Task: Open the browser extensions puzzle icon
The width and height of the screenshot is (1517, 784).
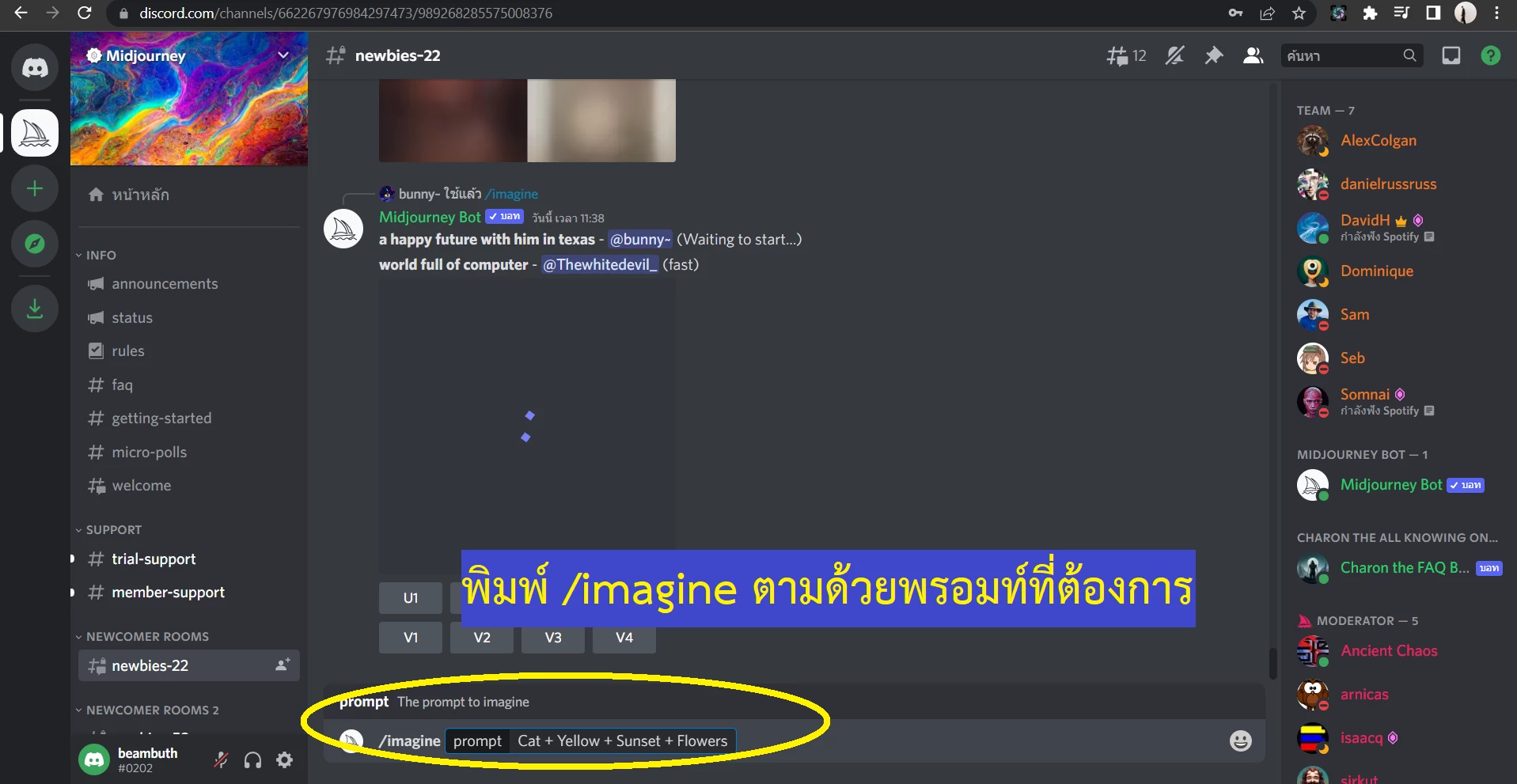Action: pyautogui.click(x=1370, y=13)
